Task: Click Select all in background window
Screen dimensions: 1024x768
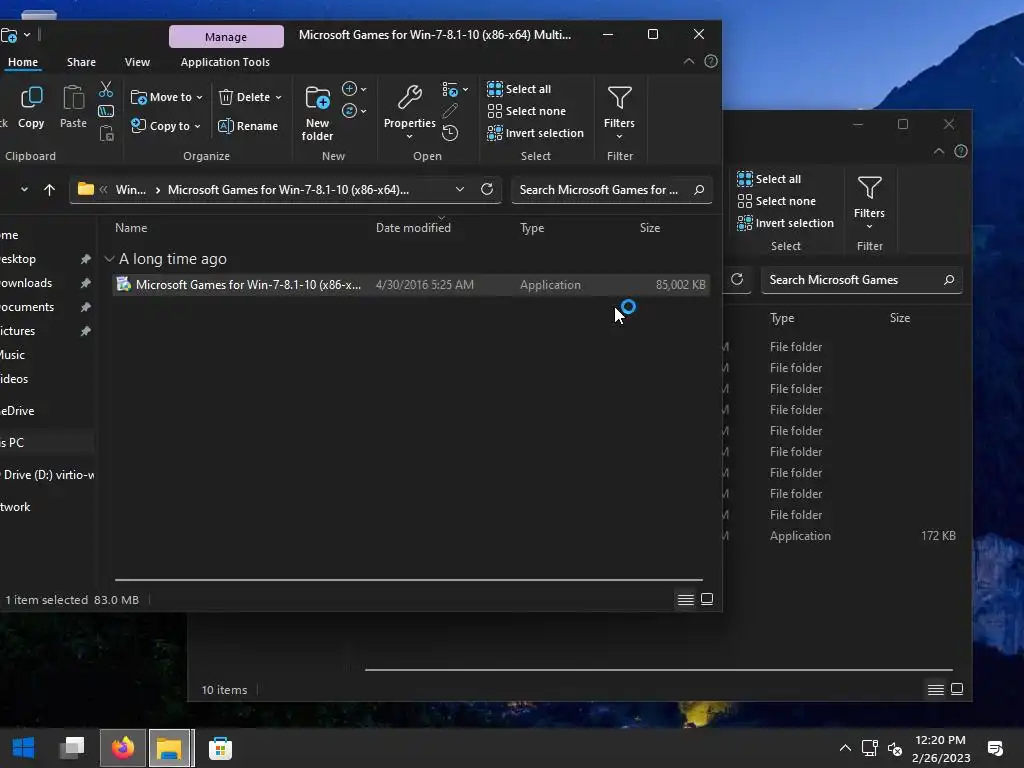Action: [769, 179]
